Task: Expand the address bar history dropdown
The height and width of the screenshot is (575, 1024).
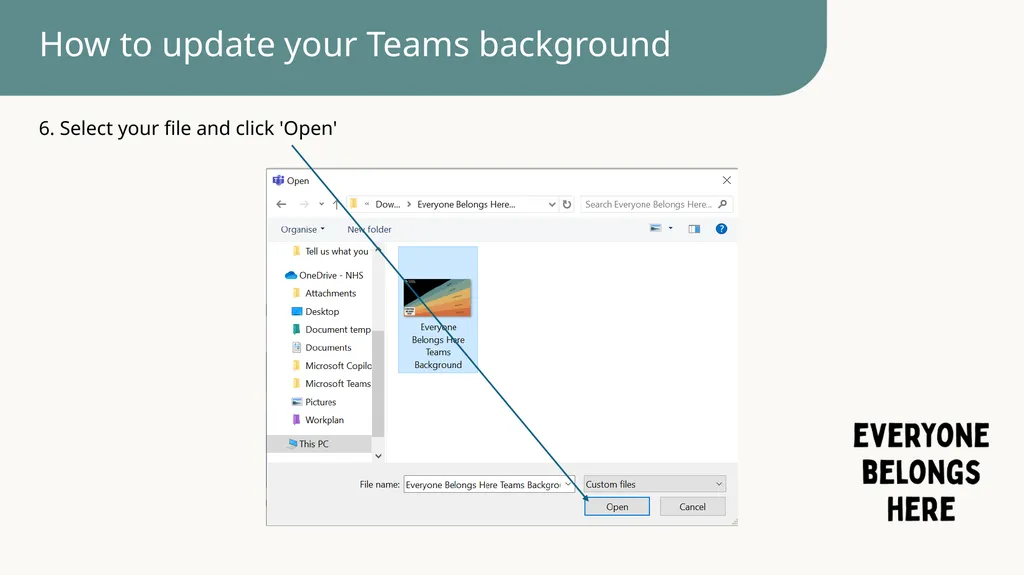Action: coord(552,205)
